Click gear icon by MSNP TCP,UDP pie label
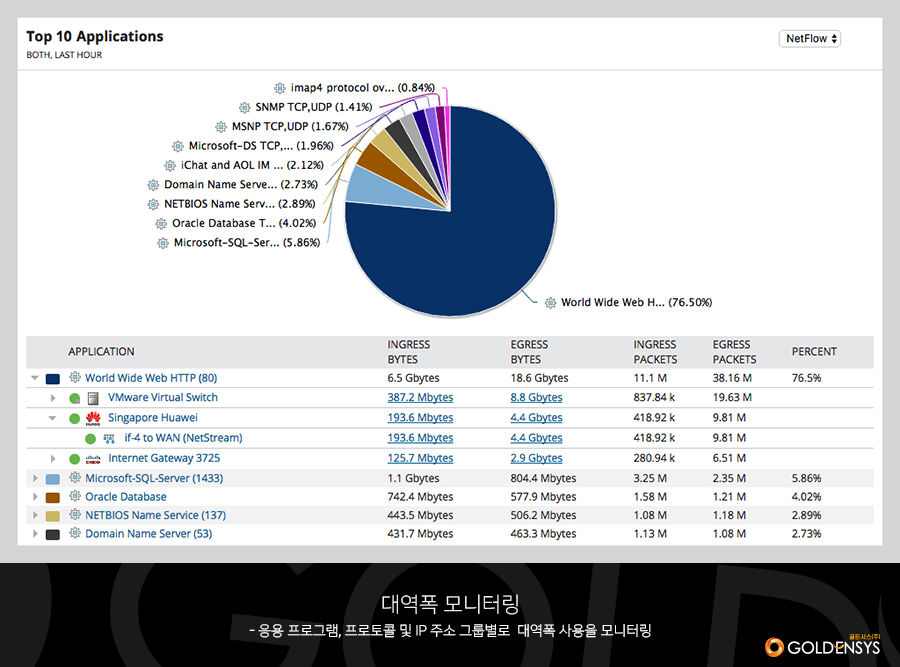Image resolution: width=900 pixels, height=667 pixels. coord(221,127)
